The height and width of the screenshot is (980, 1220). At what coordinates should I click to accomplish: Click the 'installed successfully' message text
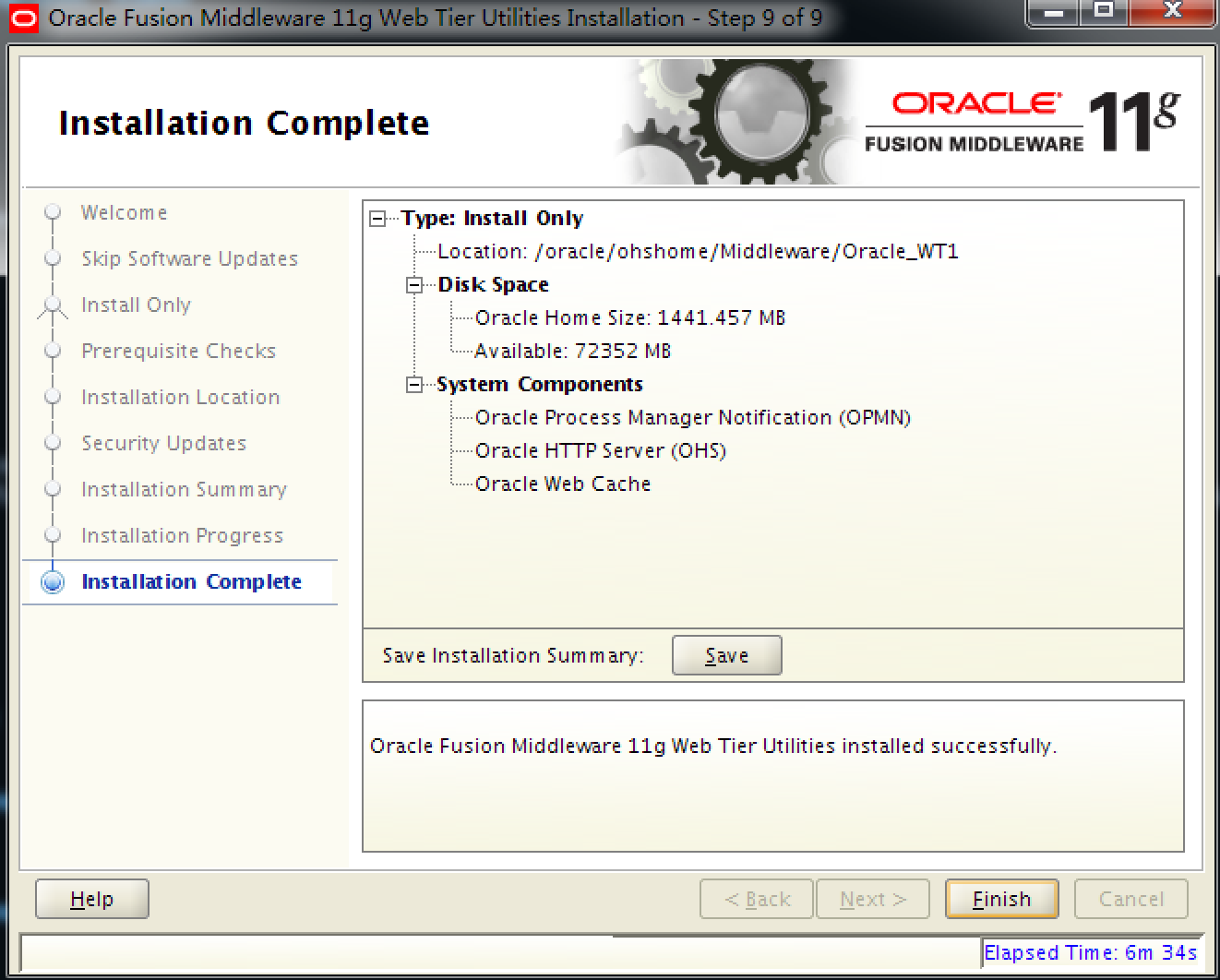click(713, 746)
